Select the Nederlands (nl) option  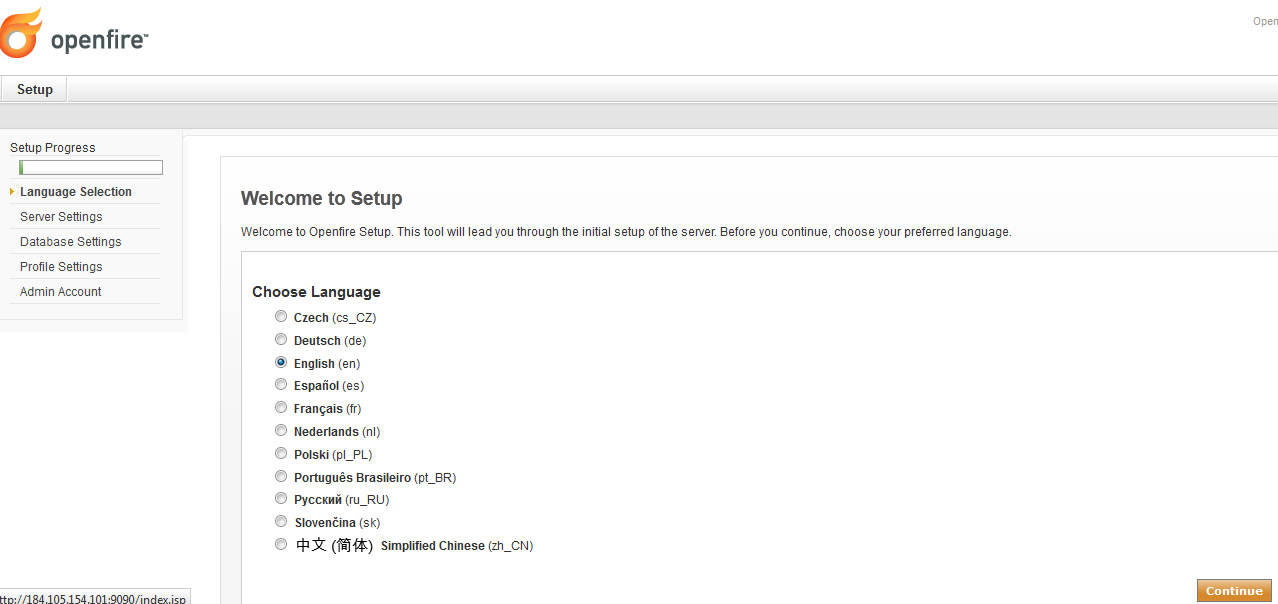[x=281, y=431]
